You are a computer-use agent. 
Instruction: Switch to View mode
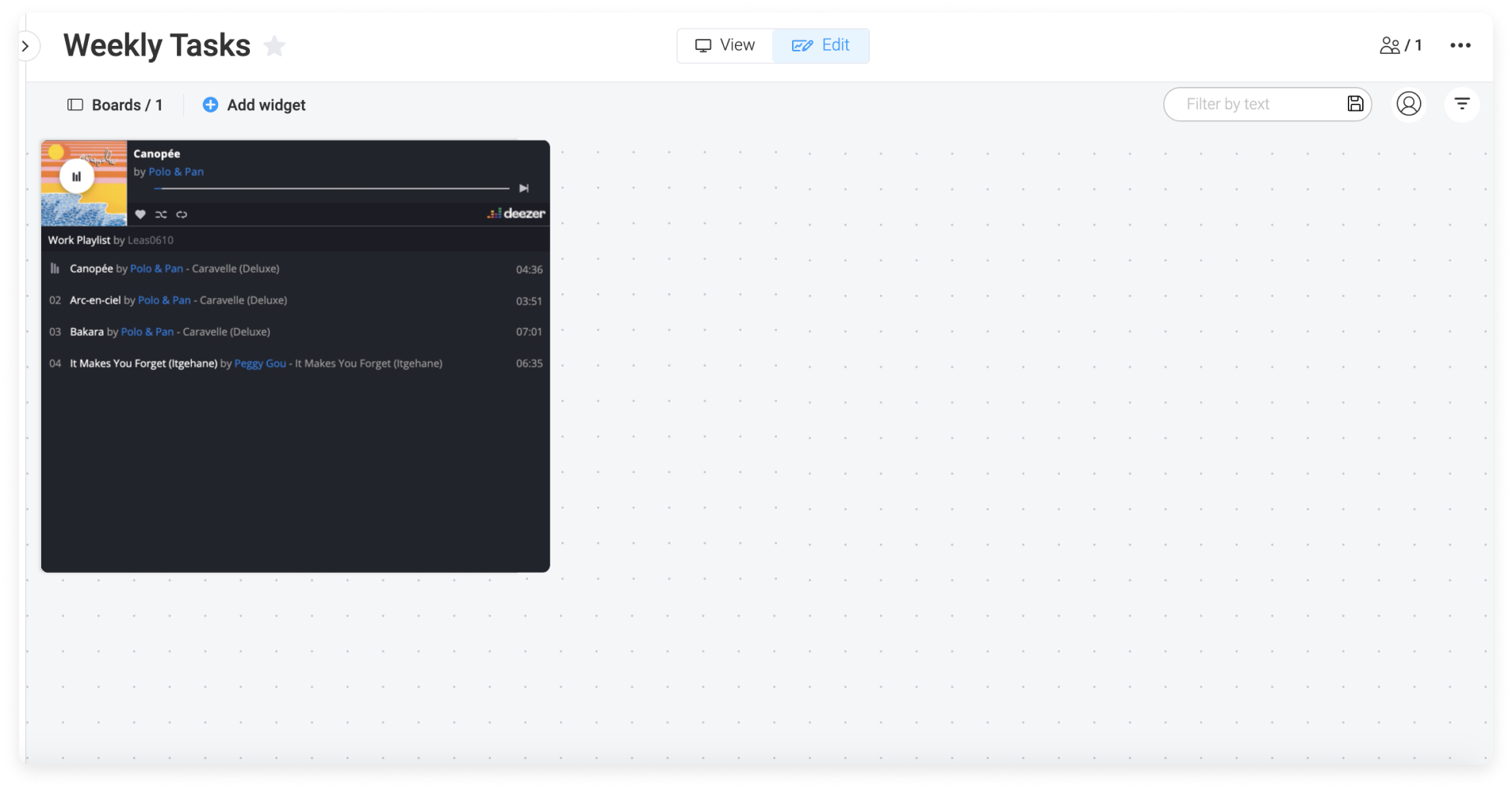coord(725,45)
